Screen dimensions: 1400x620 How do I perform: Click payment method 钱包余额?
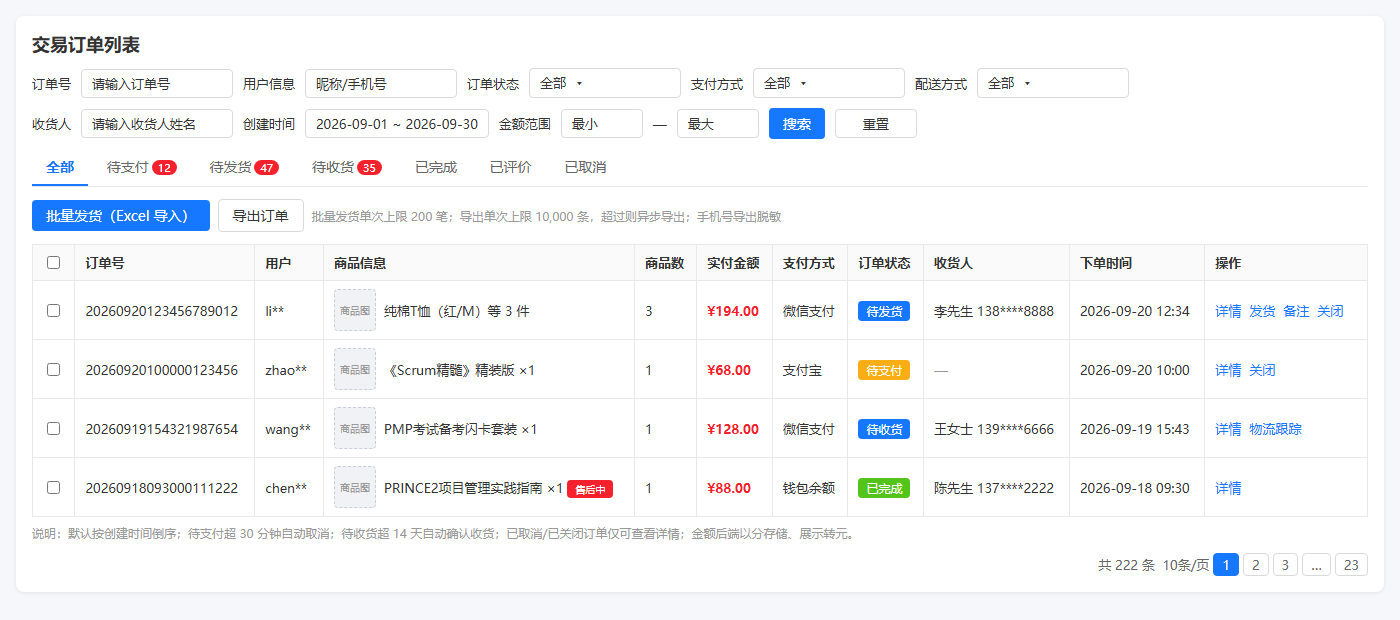809,488
